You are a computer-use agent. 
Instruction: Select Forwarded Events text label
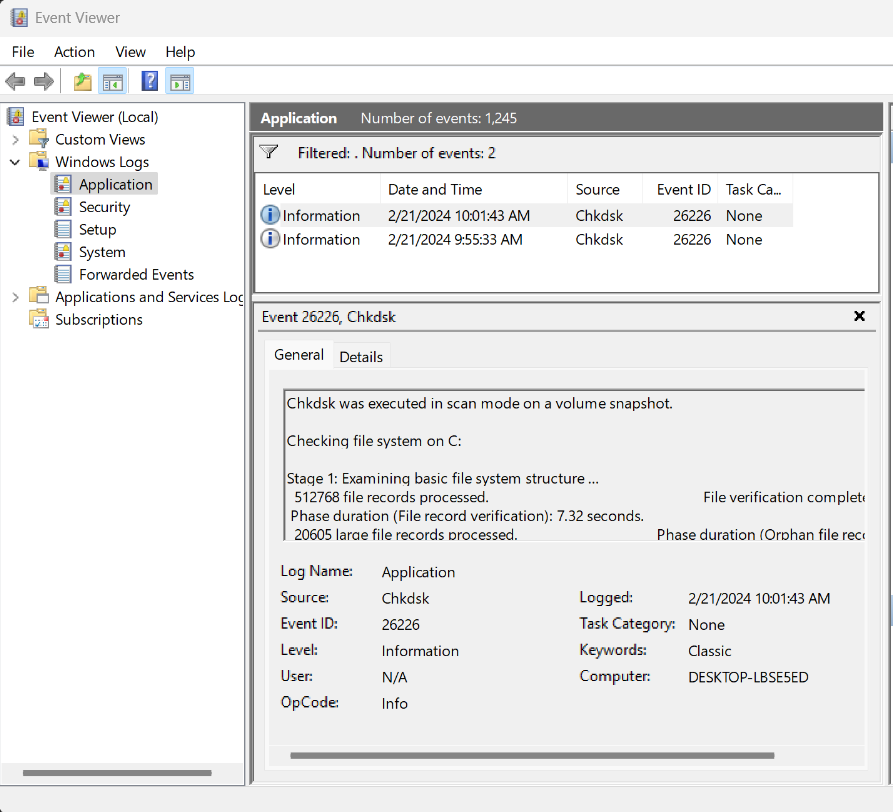(137, 274)
